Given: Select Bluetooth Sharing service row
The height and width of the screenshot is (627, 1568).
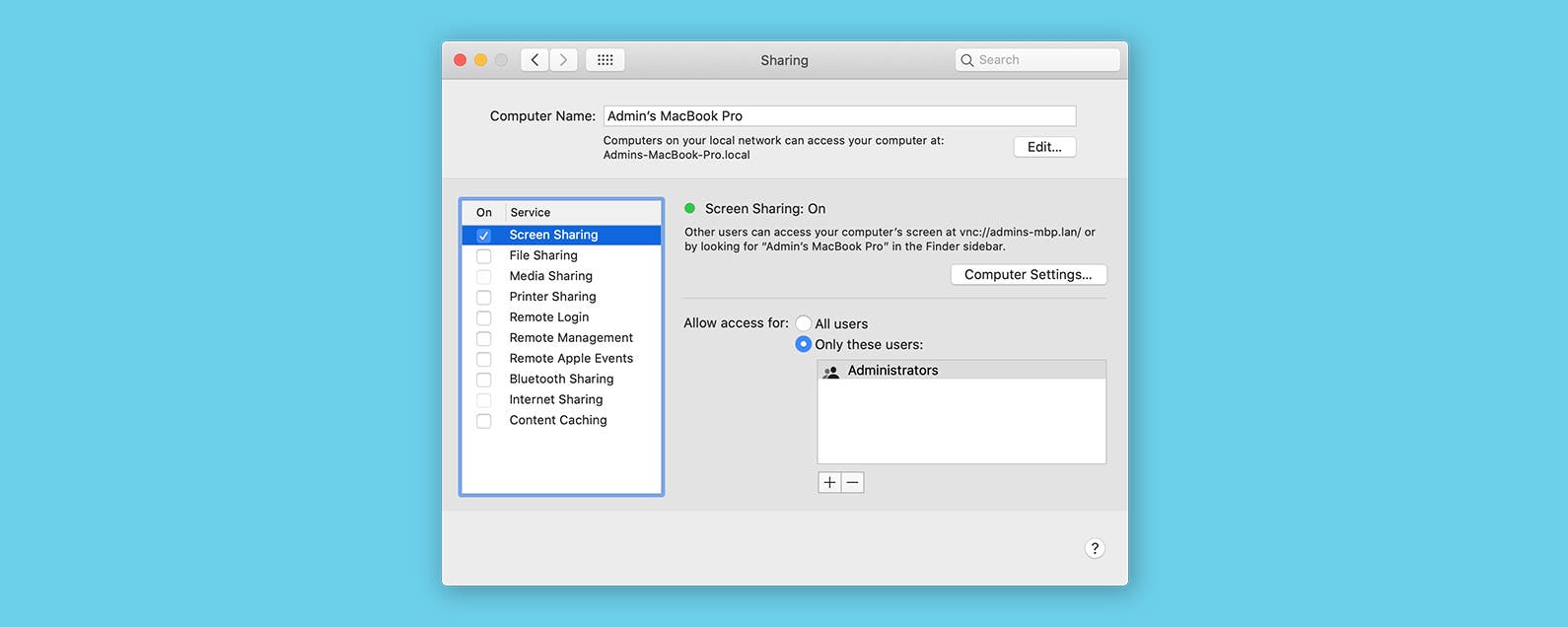Looking at the screenshot, I should pyautogui.click(x=562, y=380).
